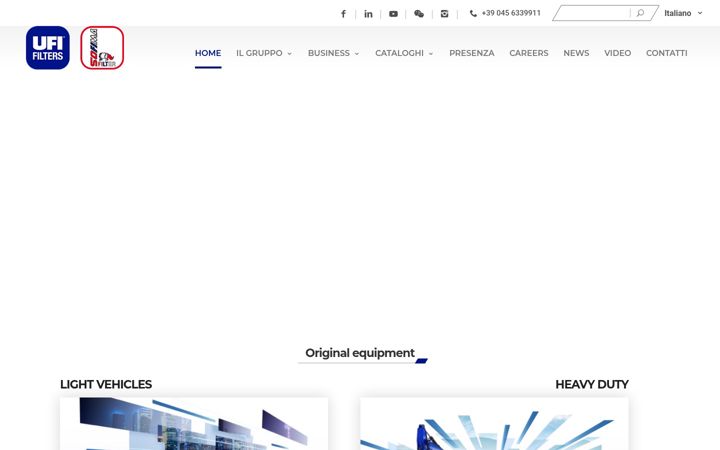Go to the HOME menu item
This screenshot has width=720, height=450.
[x=208, y=53]
